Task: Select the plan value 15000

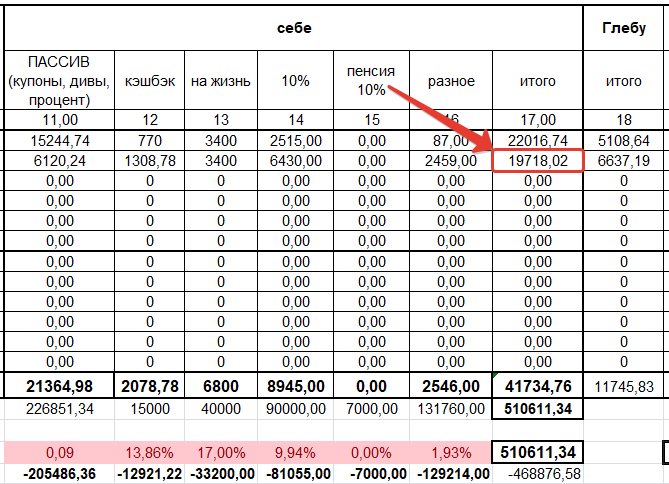Action: click(x=150, y=409)
